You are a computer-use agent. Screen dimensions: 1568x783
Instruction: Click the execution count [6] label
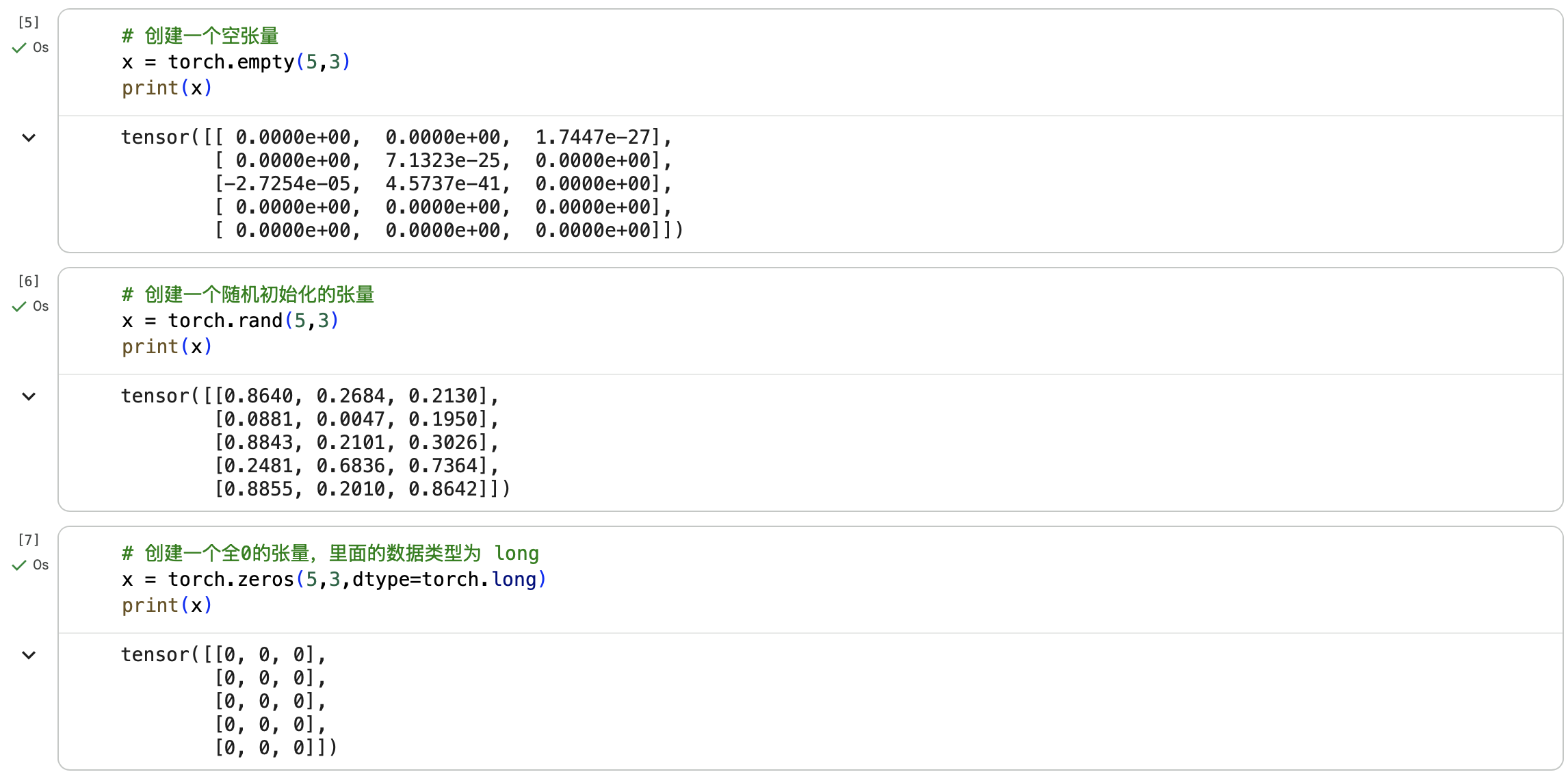click(x=27, y=281)
